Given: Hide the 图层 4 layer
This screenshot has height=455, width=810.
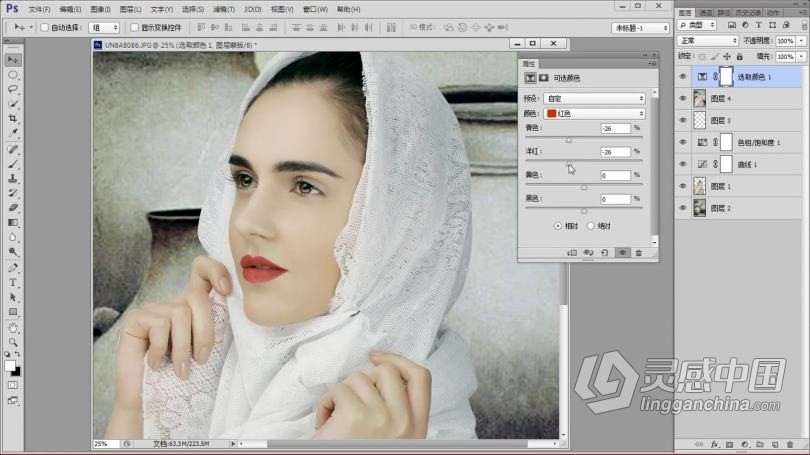Looking at the screenshot, I should [683, 98].
